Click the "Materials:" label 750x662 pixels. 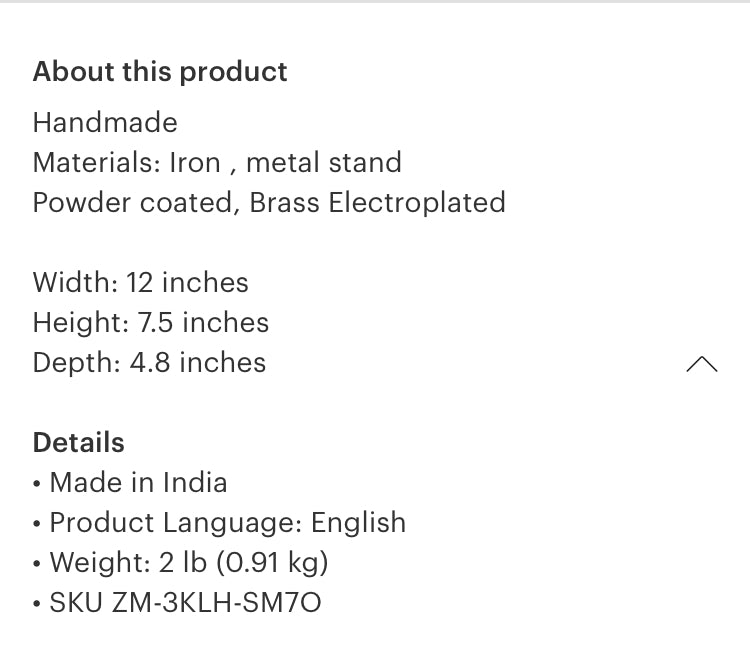click(x=97, y=163)
